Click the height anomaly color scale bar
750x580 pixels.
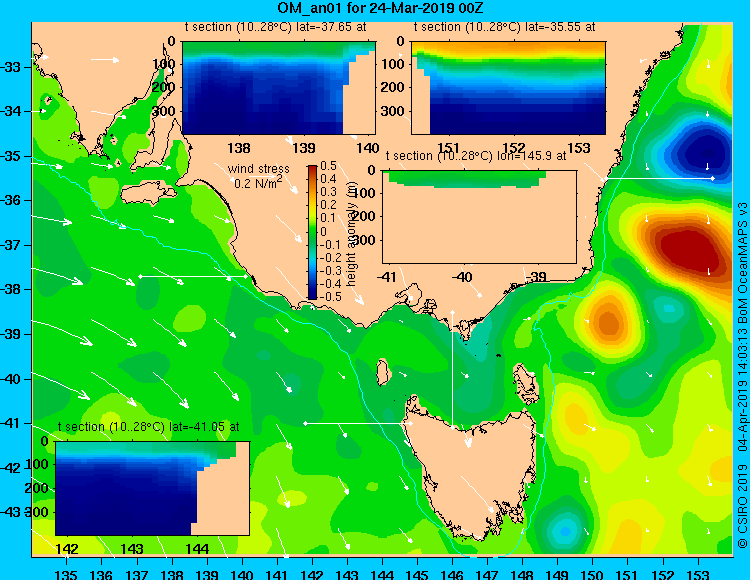[x=312, y=232]
